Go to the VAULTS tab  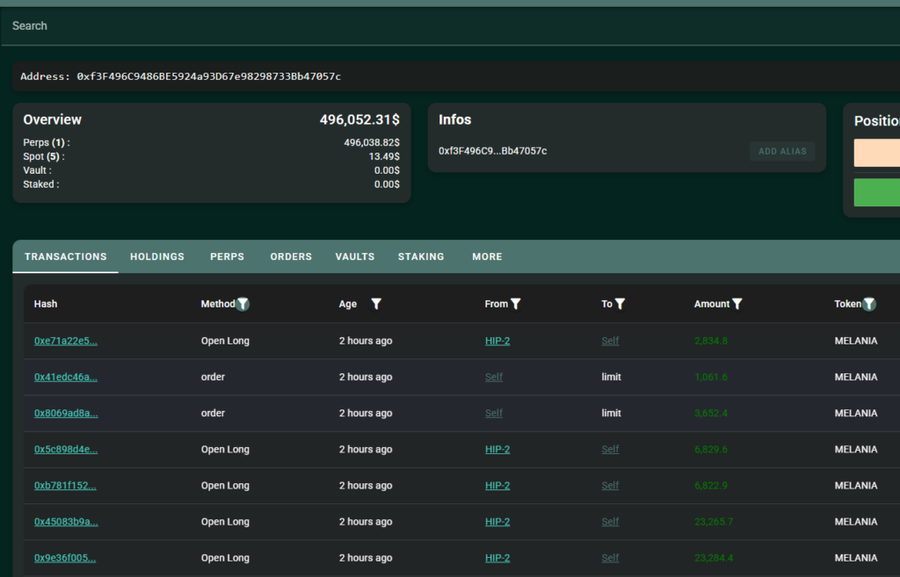pos(355,257)
